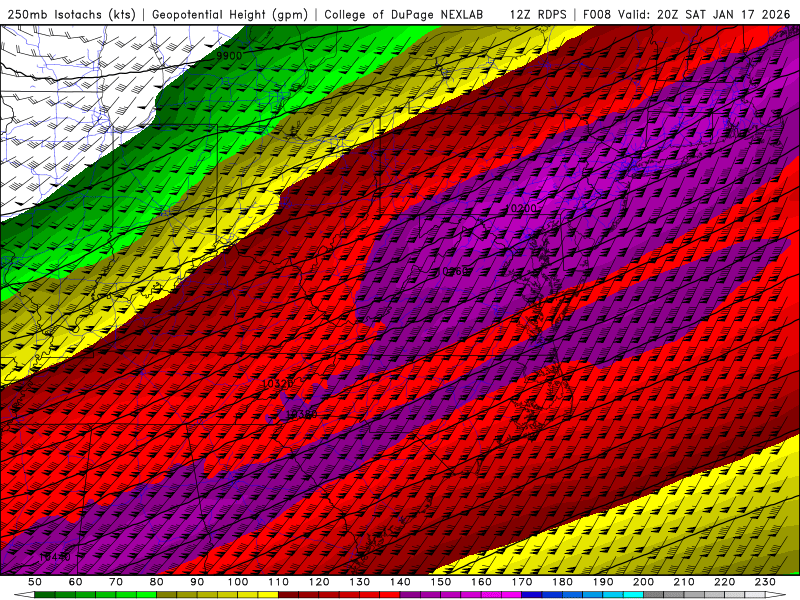Image resolution: width=800 pixels, height=600 pixels.
Task: Click the 230 value on the color scale
Action: pyautogui.click(x=765, y=582)
